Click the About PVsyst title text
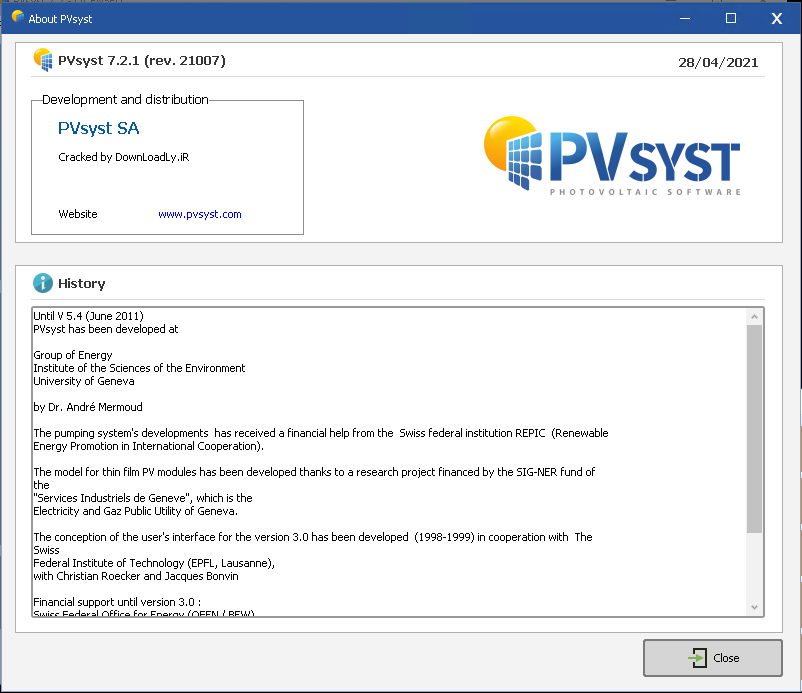The height and width of the screenshot is (693, 802). (60, 19)
